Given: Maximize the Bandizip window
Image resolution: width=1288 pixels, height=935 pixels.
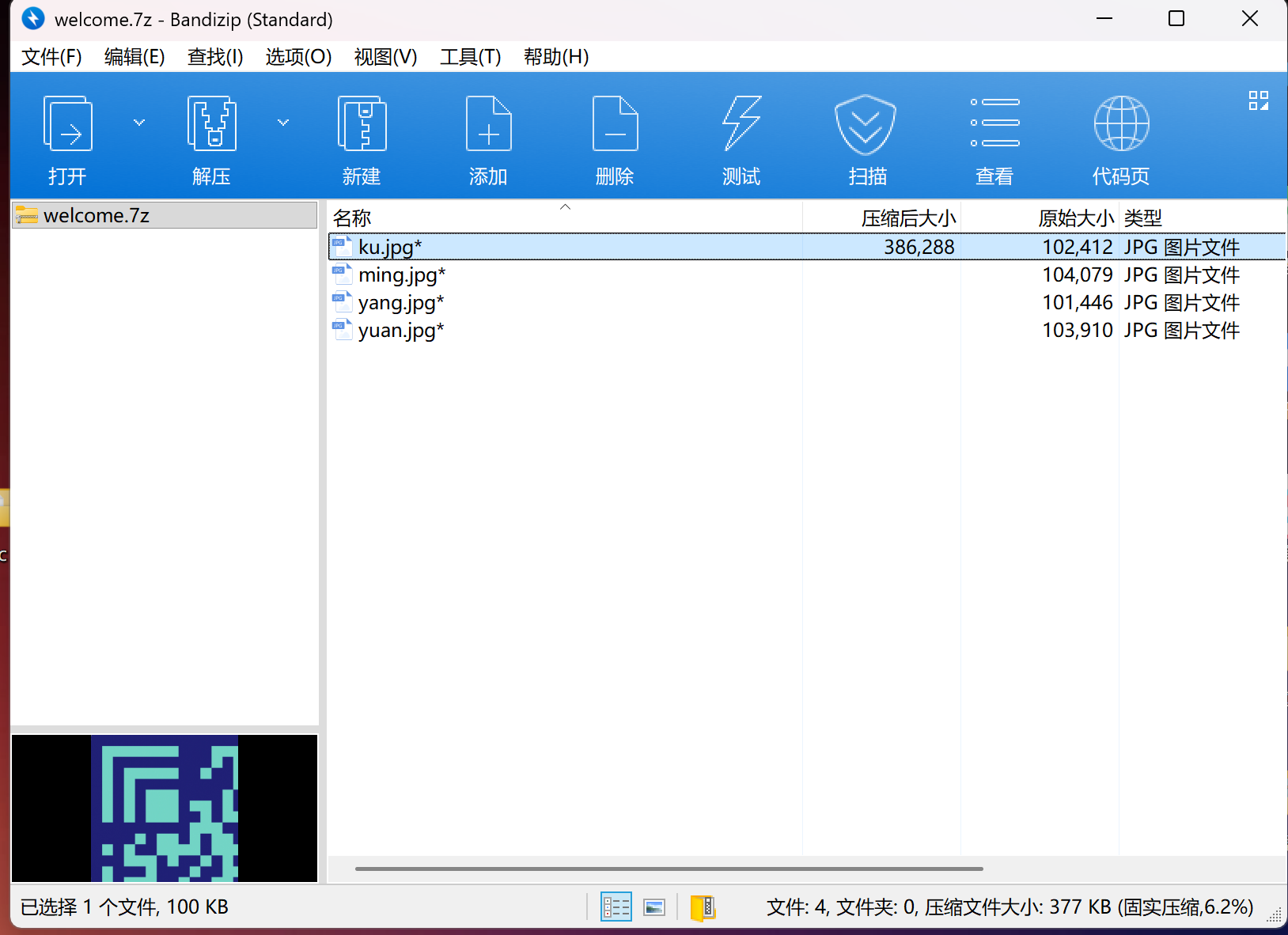Looking at the screenshot, I should tap(1176, 18).
